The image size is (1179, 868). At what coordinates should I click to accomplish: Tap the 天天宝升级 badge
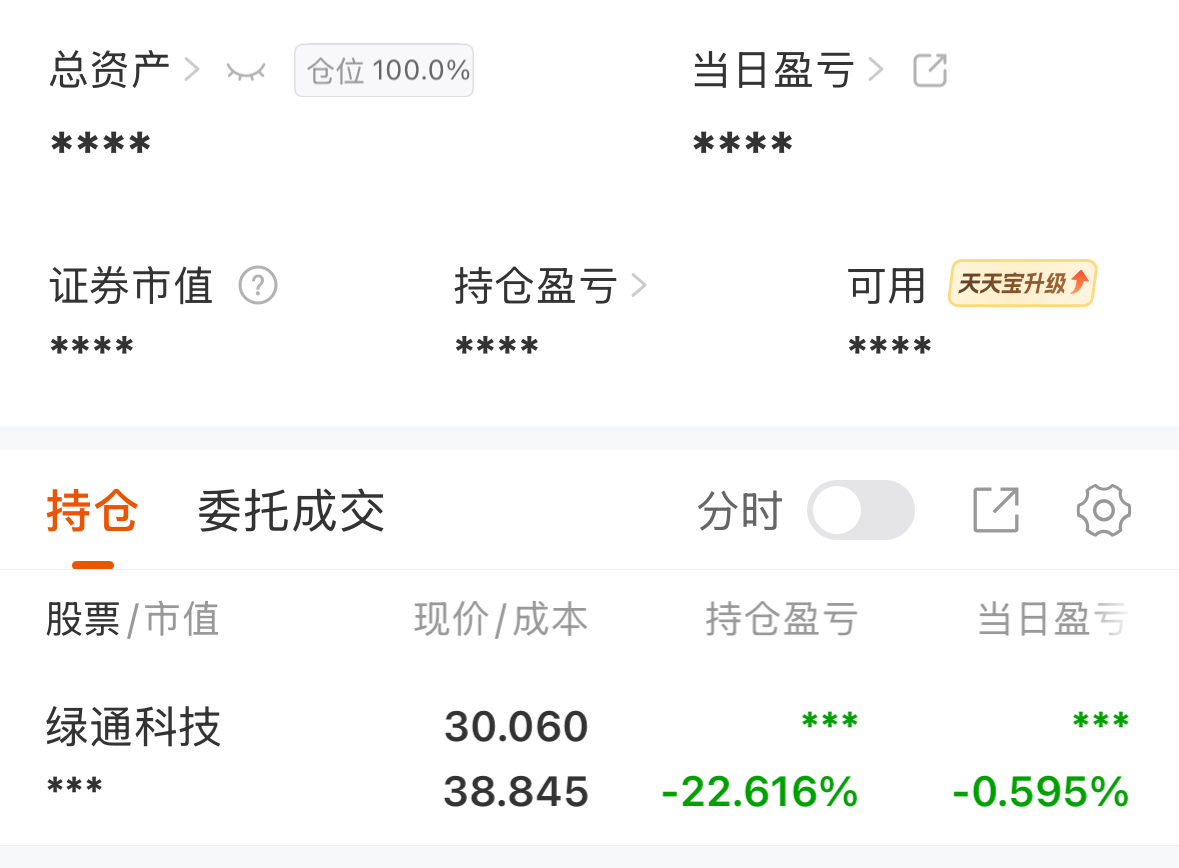point(1023,284)
